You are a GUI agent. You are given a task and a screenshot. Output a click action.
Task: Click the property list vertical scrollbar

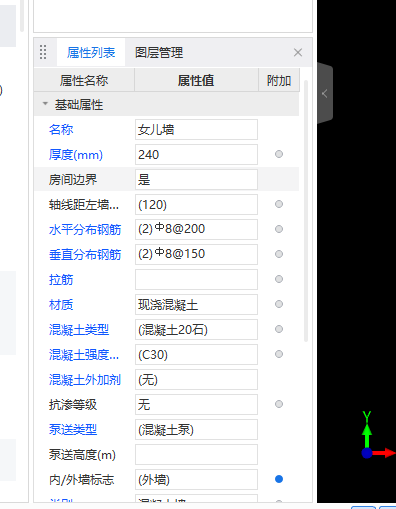pos(306,211)
